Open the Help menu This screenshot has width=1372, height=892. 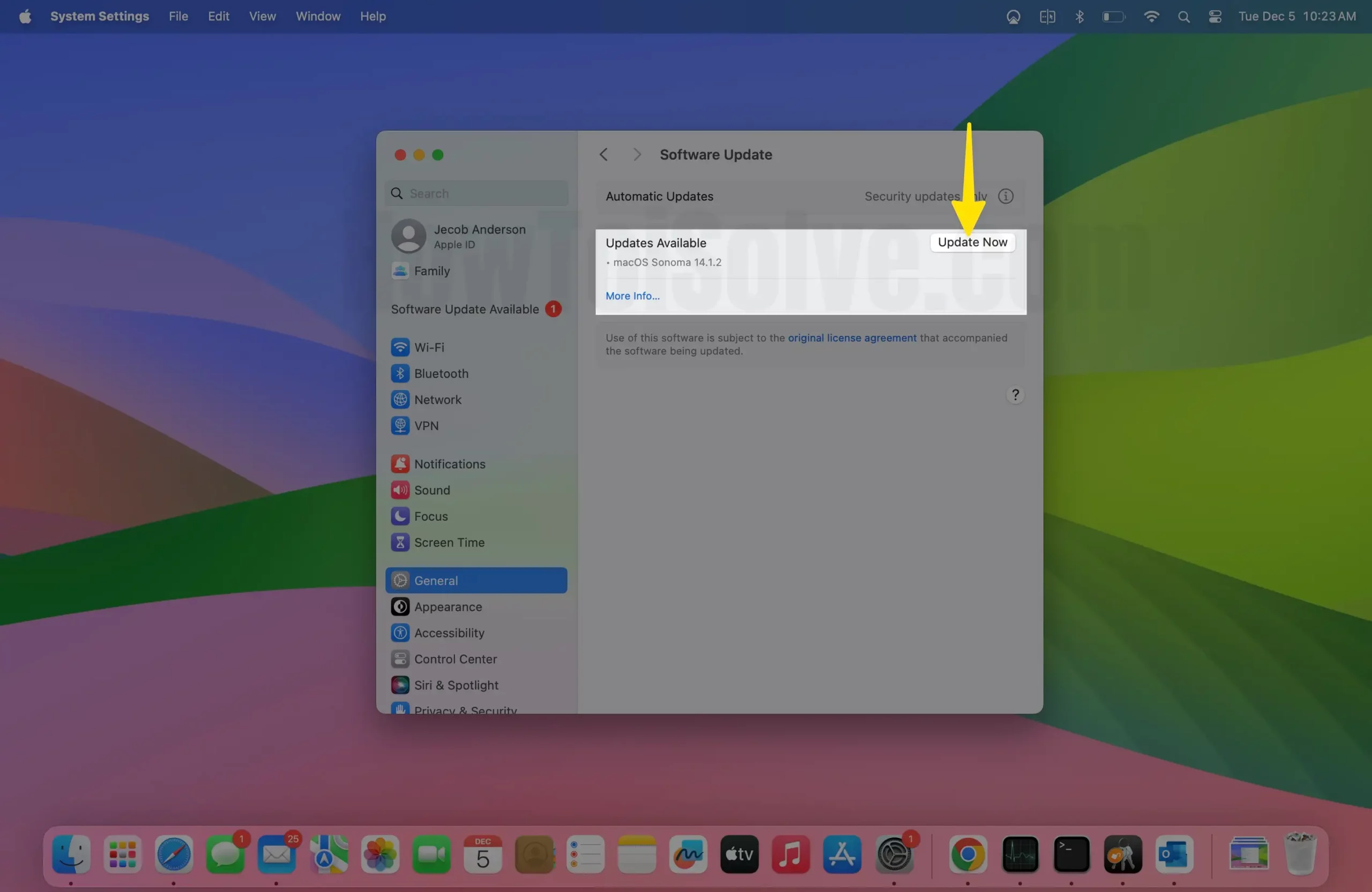pos(373,16)
